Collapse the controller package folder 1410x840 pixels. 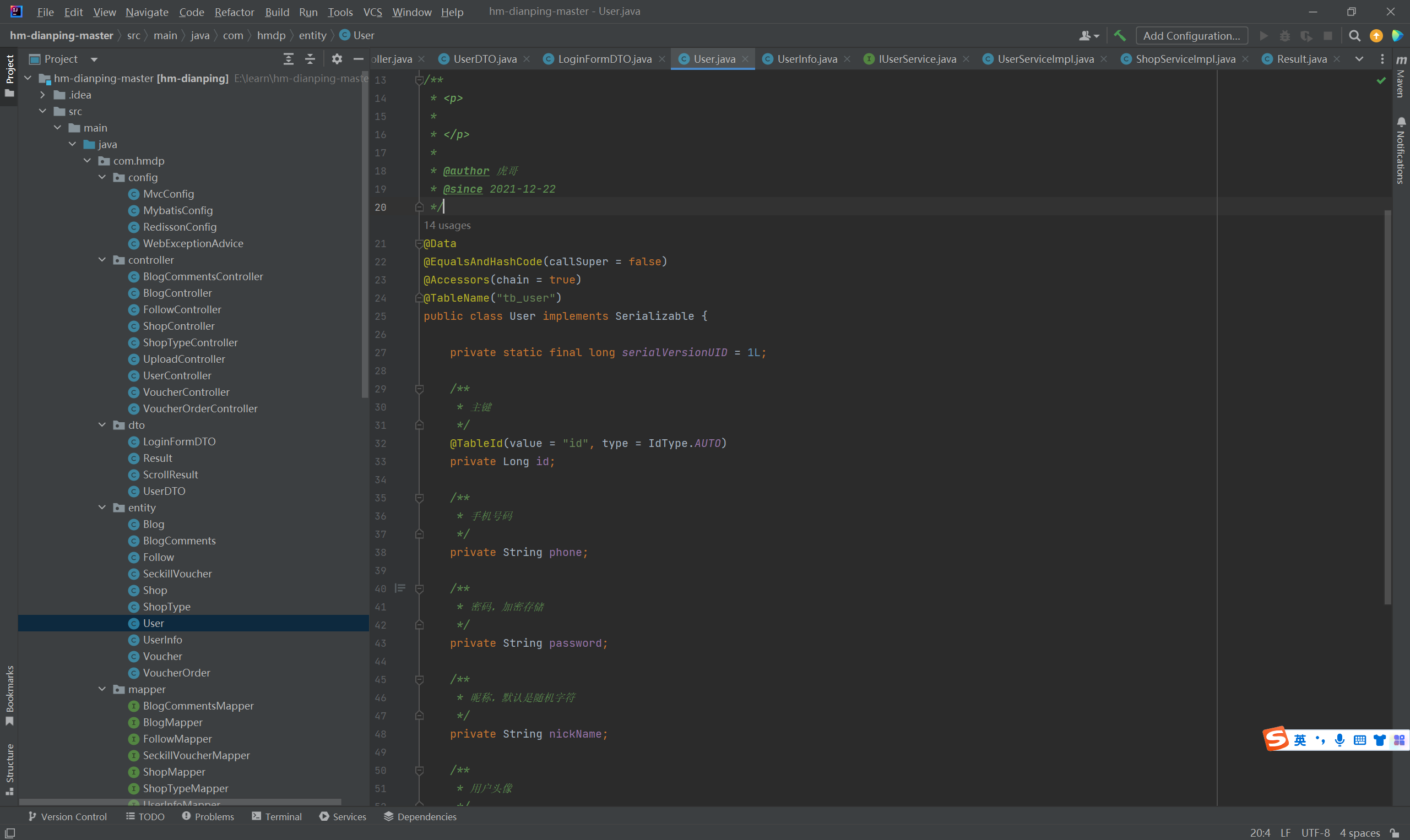102,260
